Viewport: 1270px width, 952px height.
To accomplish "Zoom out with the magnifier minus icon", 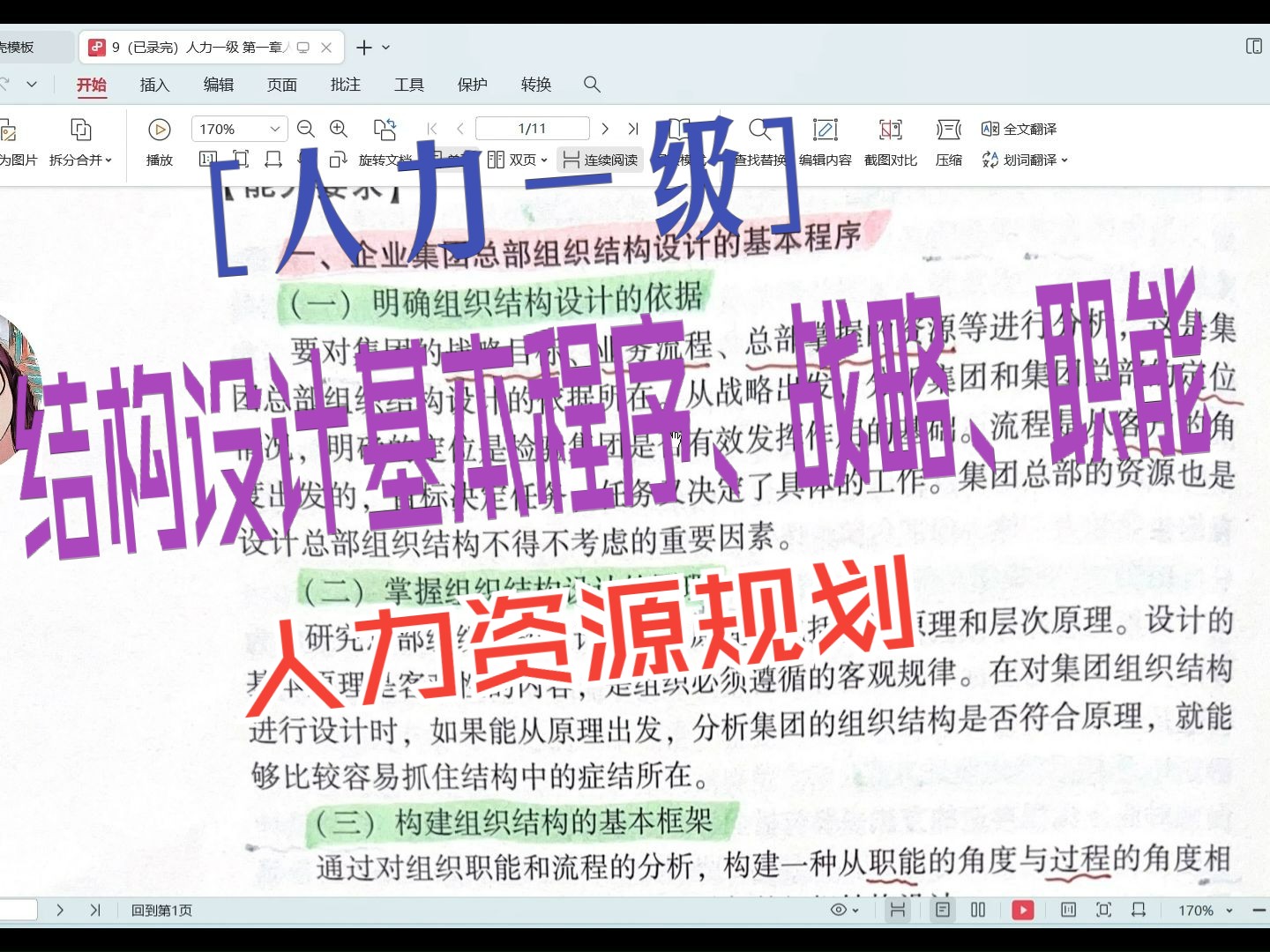I will [306, 129].
